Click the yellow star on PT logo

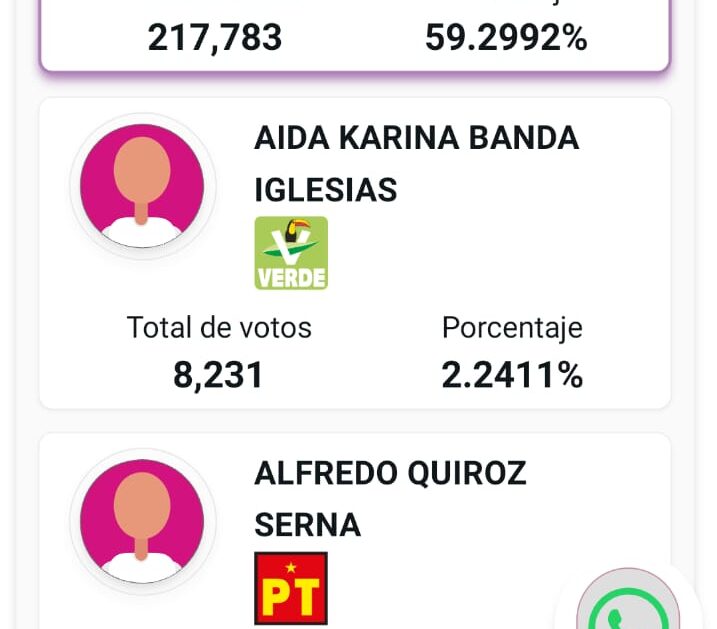point(291,566)
